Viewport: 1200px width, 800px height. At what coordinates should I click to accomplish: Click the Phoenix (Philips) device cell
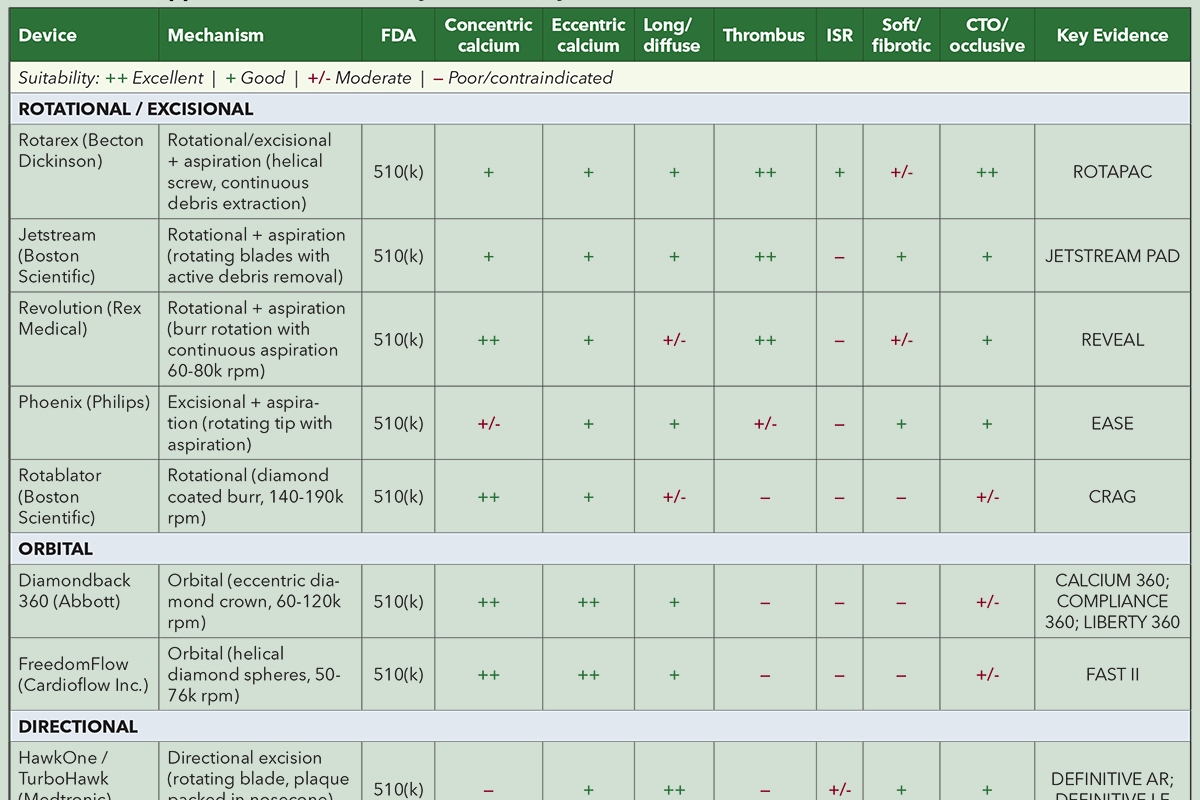[x=84, y=424]
